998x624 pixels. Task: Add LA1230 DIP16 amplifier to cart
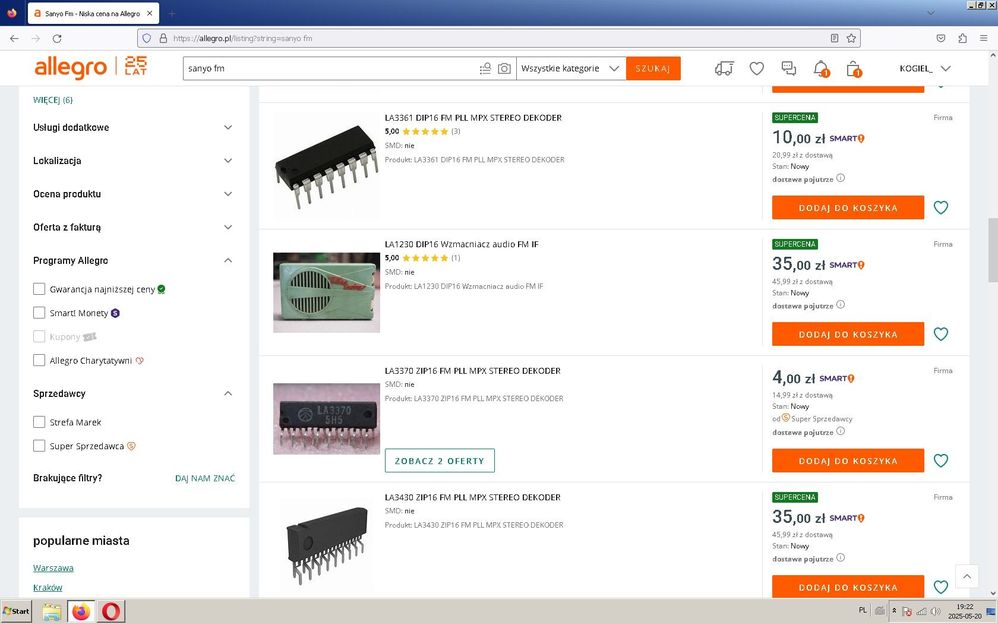pos(848,334)
